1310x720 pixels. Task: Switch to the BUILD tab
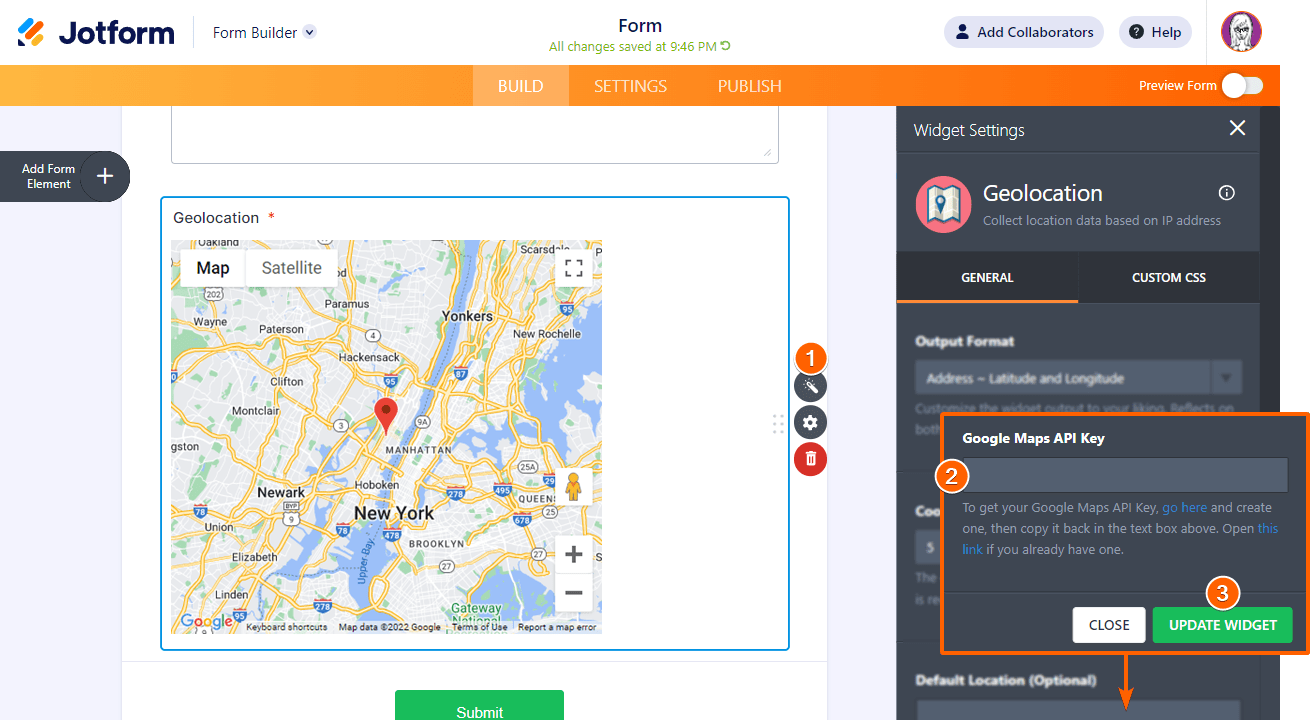click(521, 86)
